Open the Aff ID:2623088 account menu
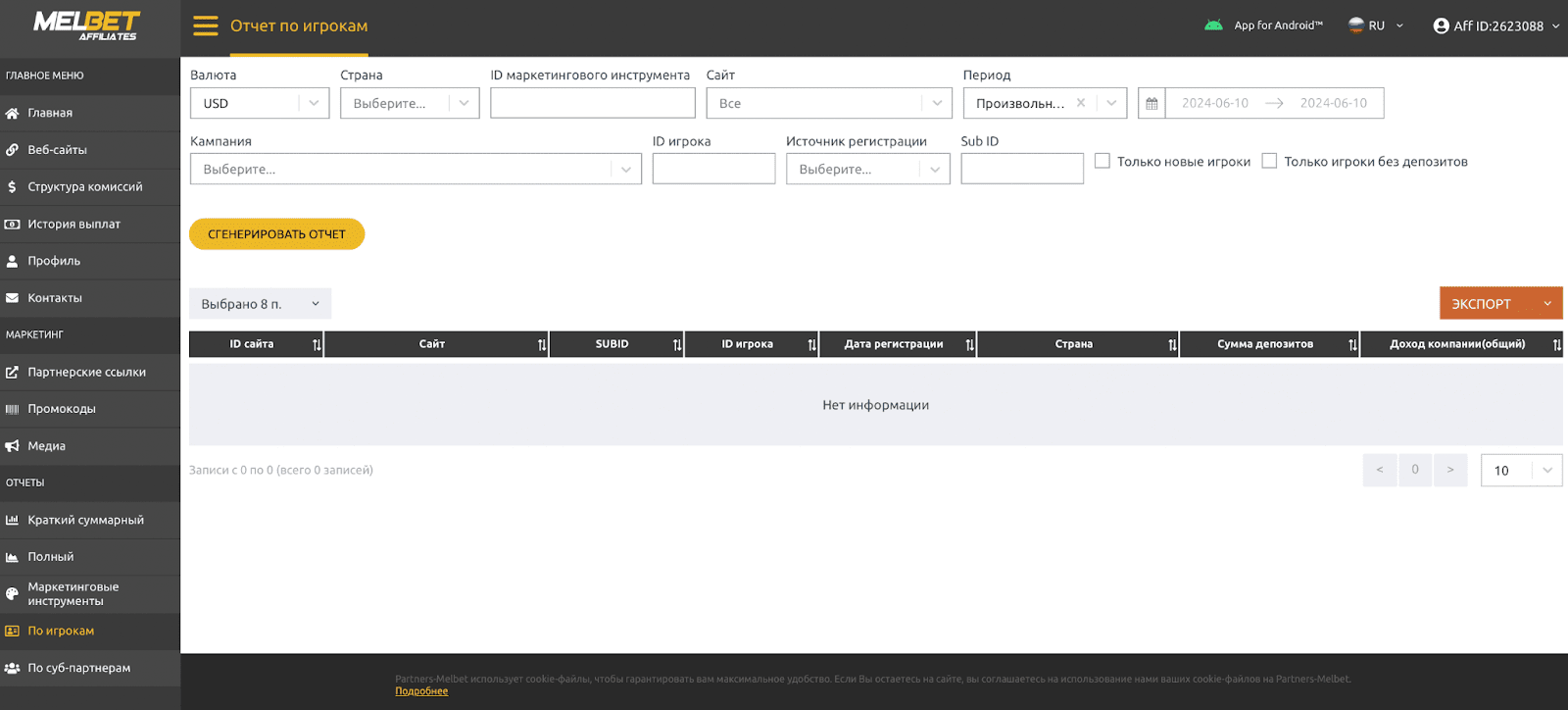1568x710 pixels. point(1495,26)
